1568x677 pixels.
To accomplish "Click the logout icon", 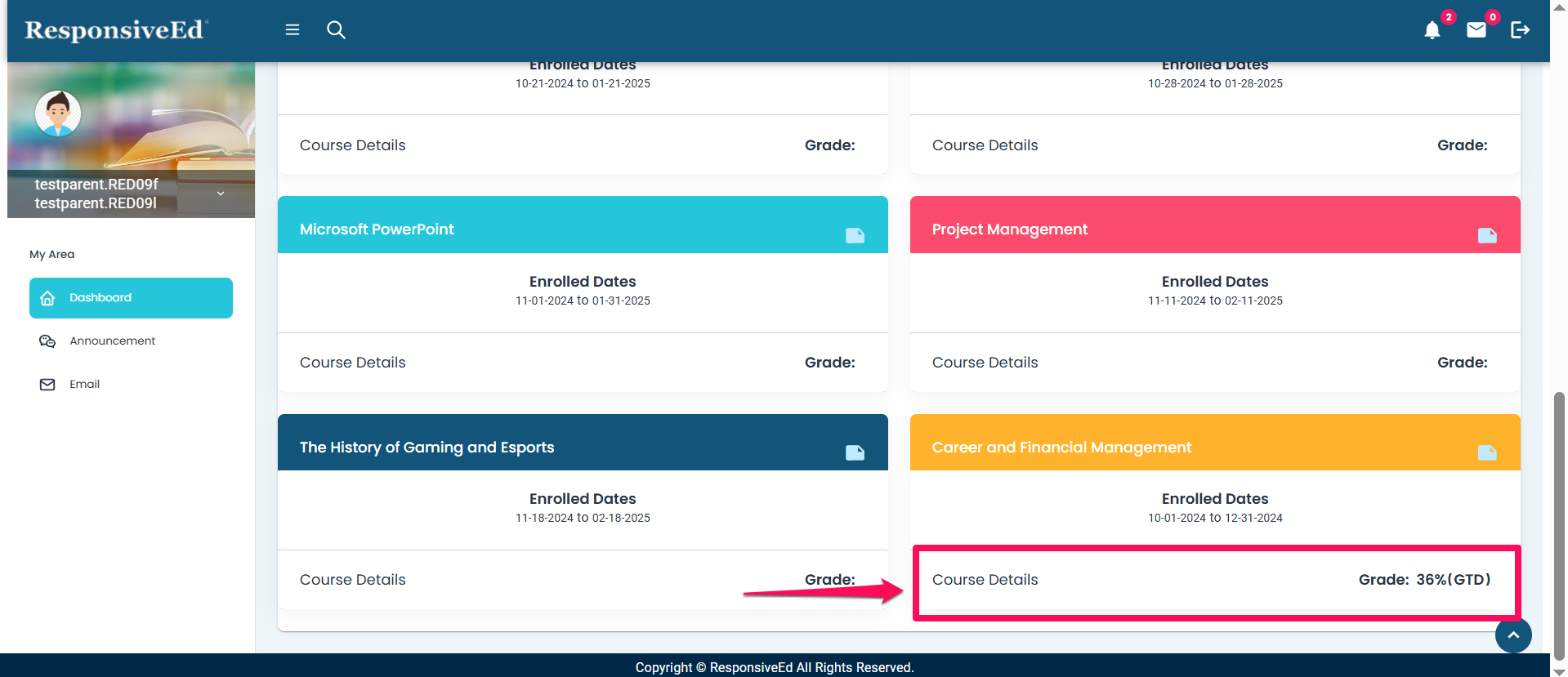I will point(1520,30).
